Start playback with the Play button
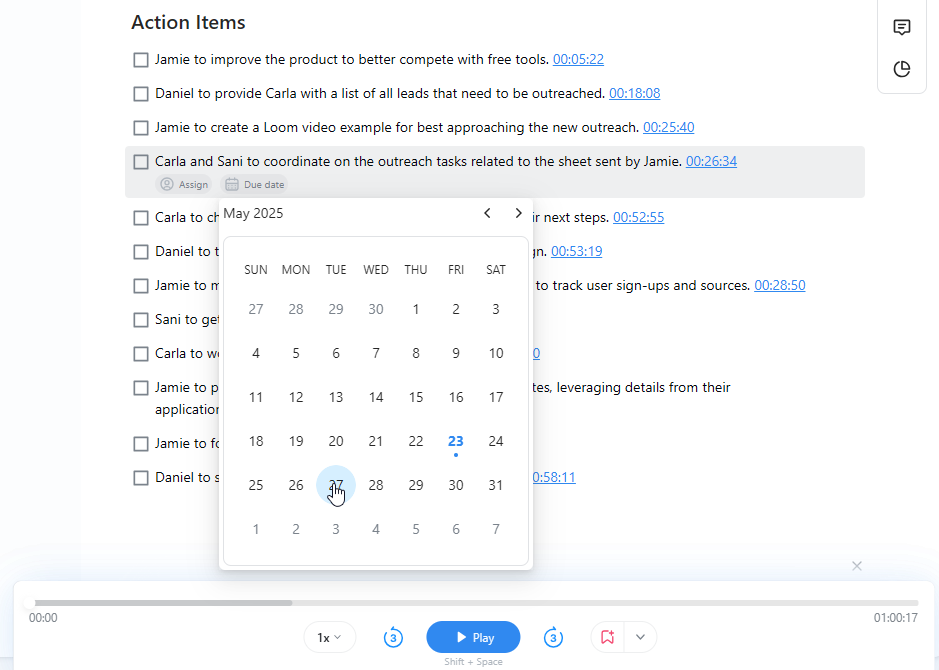 pos(473,637)
